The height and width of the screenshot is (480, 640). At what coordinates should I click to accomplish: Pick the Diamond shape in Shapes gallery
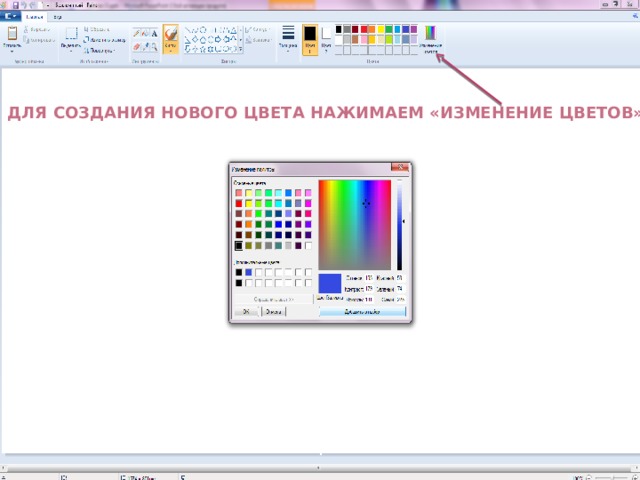[x=195, y=40]
